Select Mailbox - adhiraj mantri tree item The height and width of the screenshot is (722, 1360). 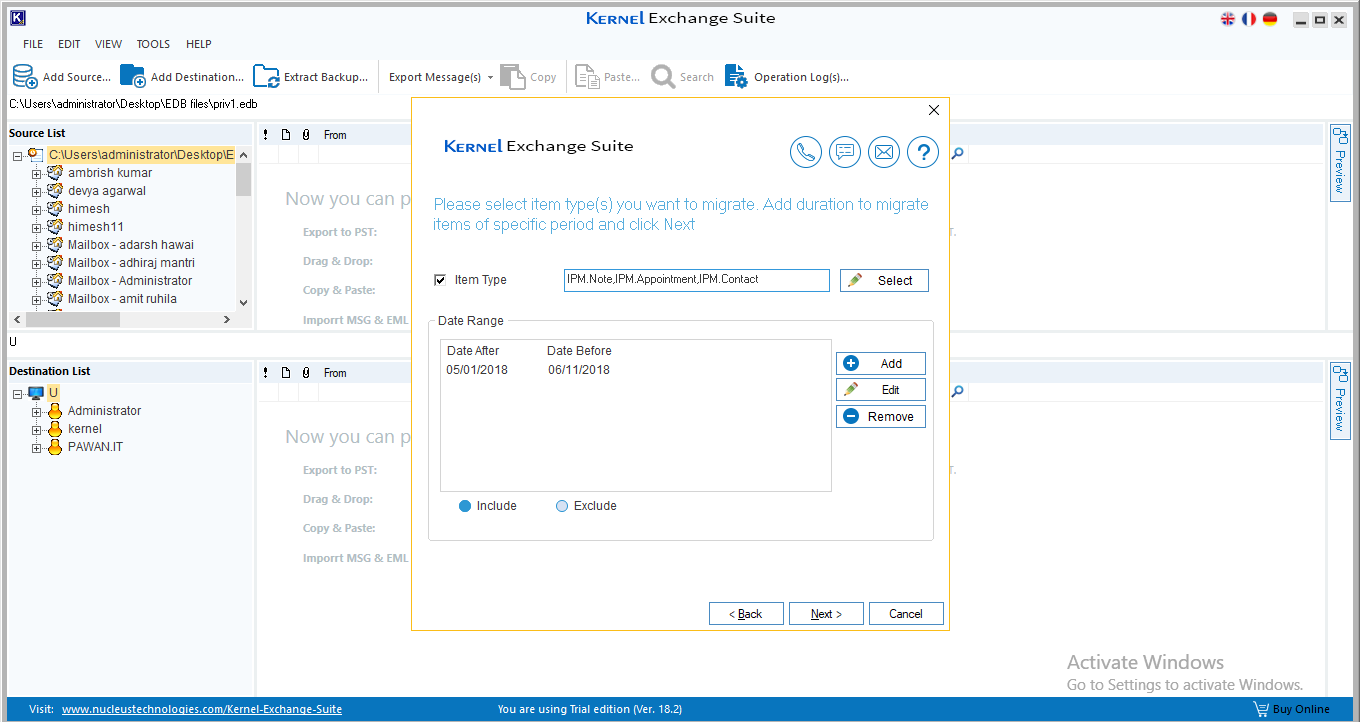(x=131, y=263)
